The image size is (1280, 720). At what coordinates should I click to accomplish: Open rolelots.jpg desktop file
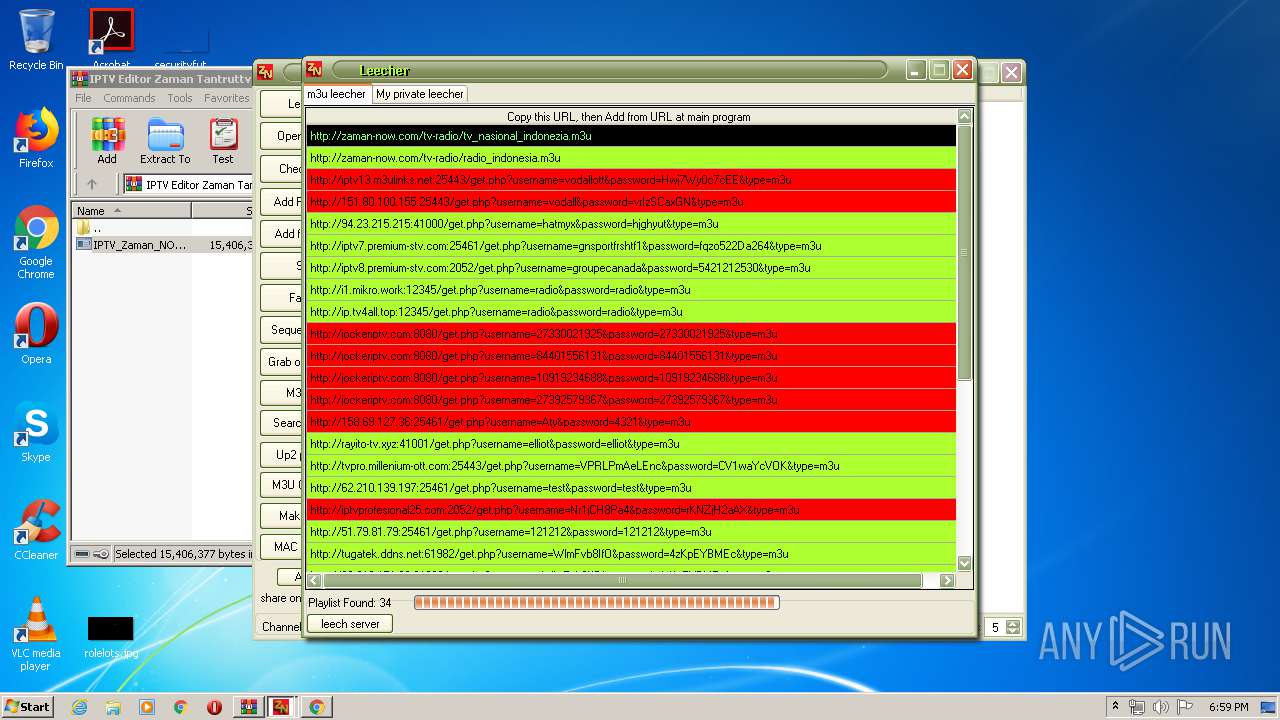pyautogui.click(x=111, y=637)
